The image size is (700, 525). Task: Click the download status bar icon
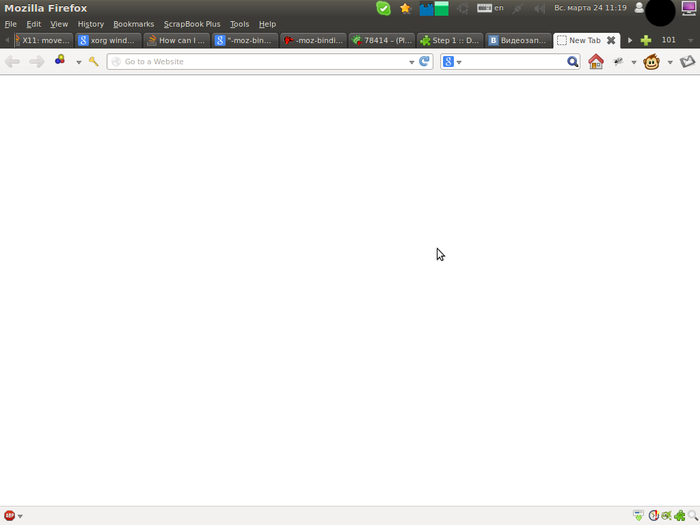(x=638, y=516)
